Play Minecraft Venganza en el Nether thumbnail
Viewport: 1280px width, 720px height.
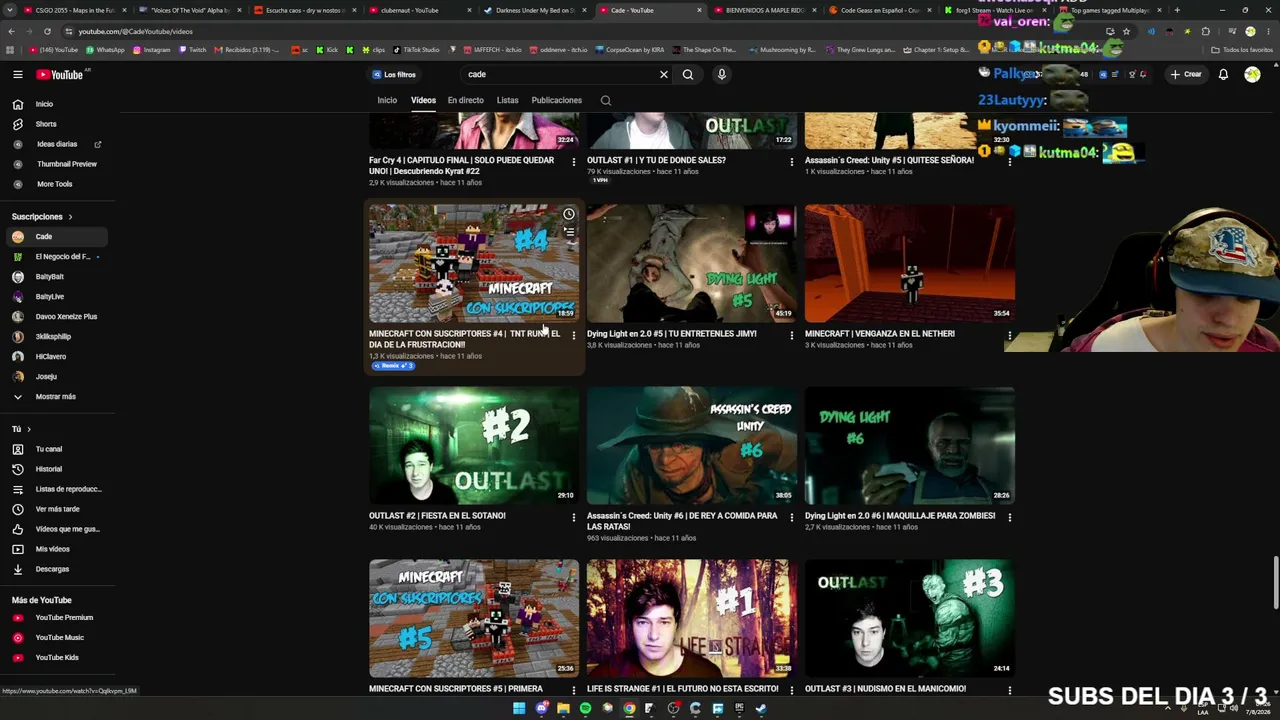tap(910, 263)
